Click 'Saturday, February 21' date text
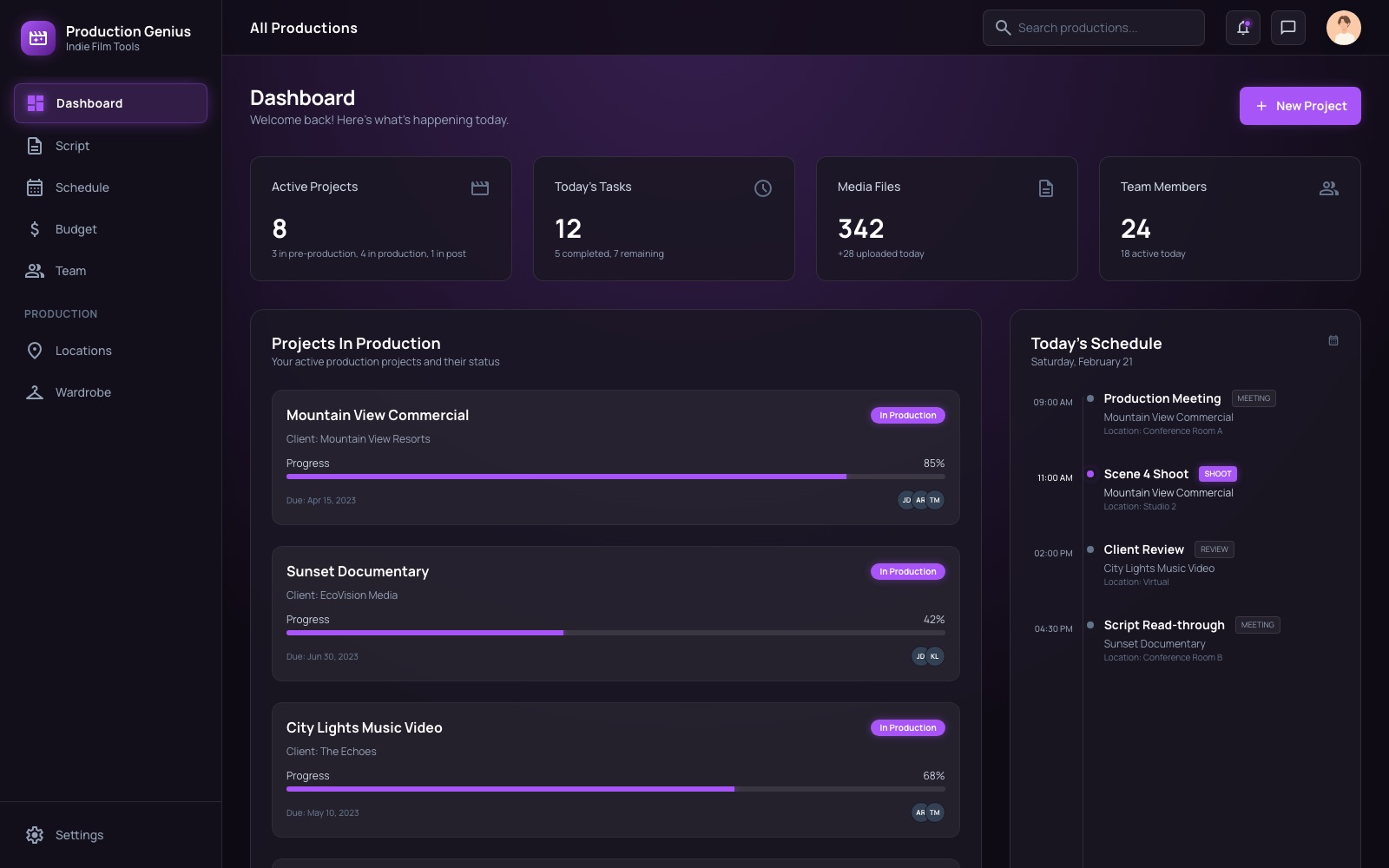 click(1082, 362)
